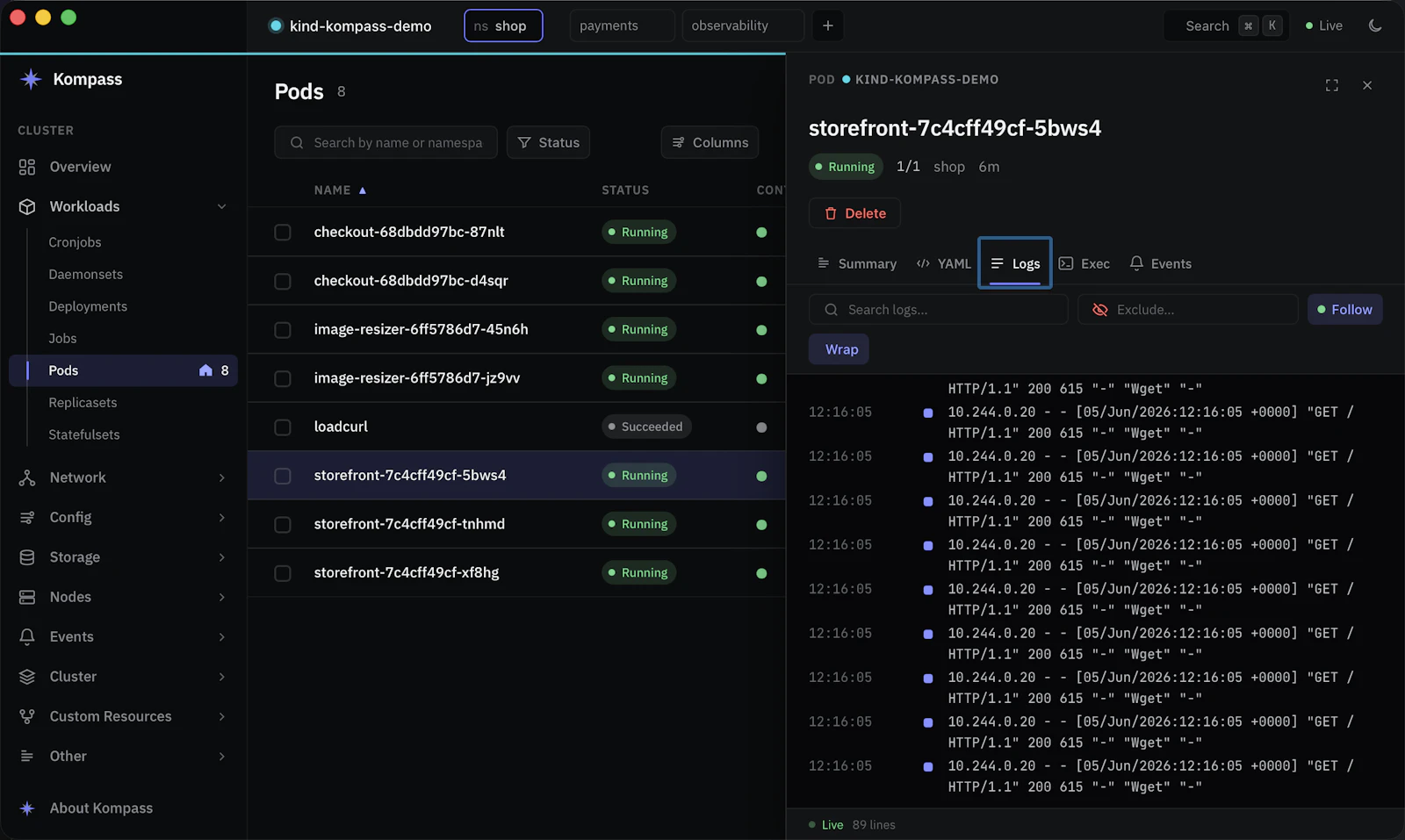Viewport: 1405px width, 840px height.
Task: Click the Kompass star logo icon
Action: (x=31, y=79)
